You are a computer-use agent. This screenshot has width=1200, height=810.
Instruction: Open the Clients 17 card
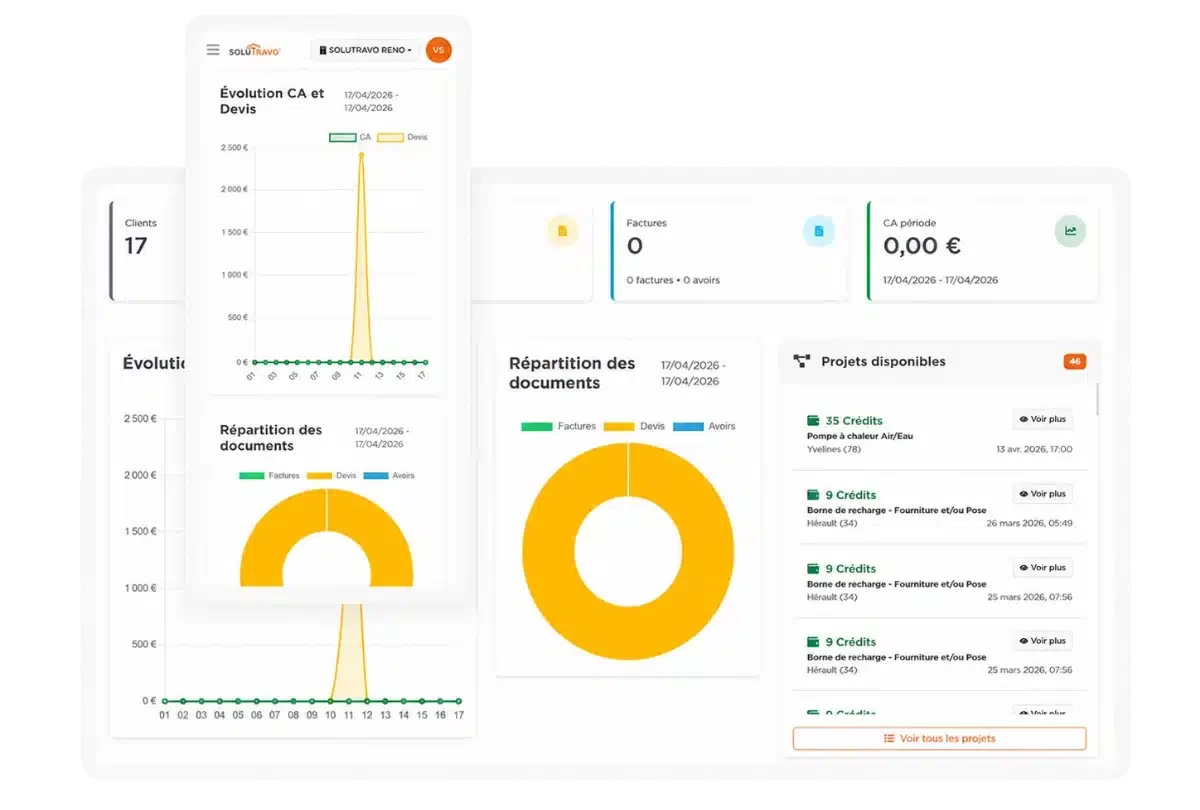[x=149, y=251]
